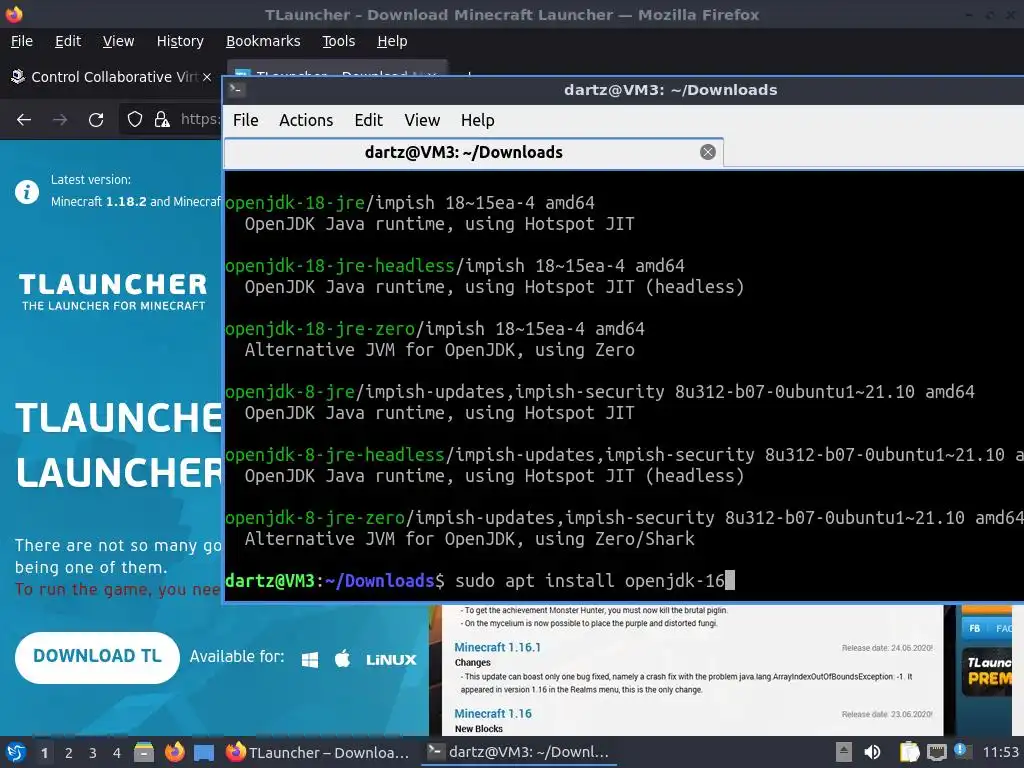Click the openjdk-8-jre-headless package name

(x=334, y=455)
